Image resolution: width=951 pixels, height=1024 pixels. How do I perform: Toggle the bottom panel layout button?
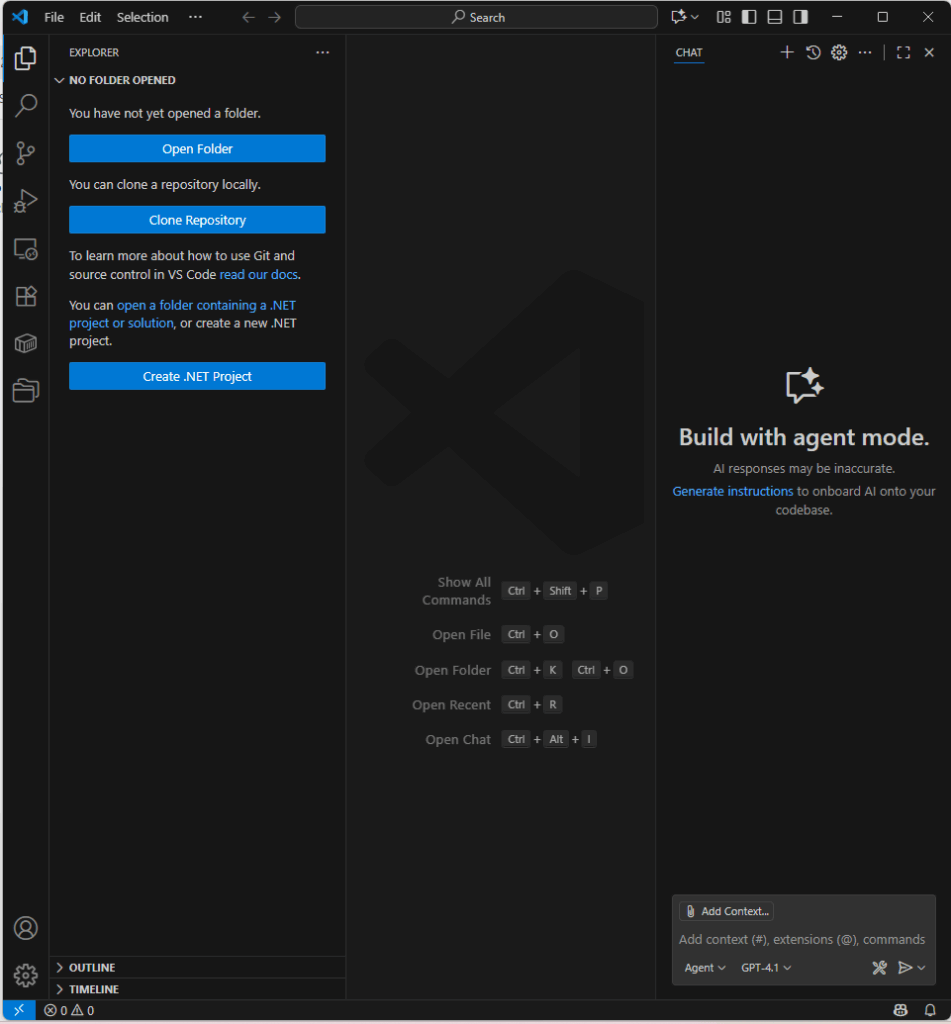point(775,17)
